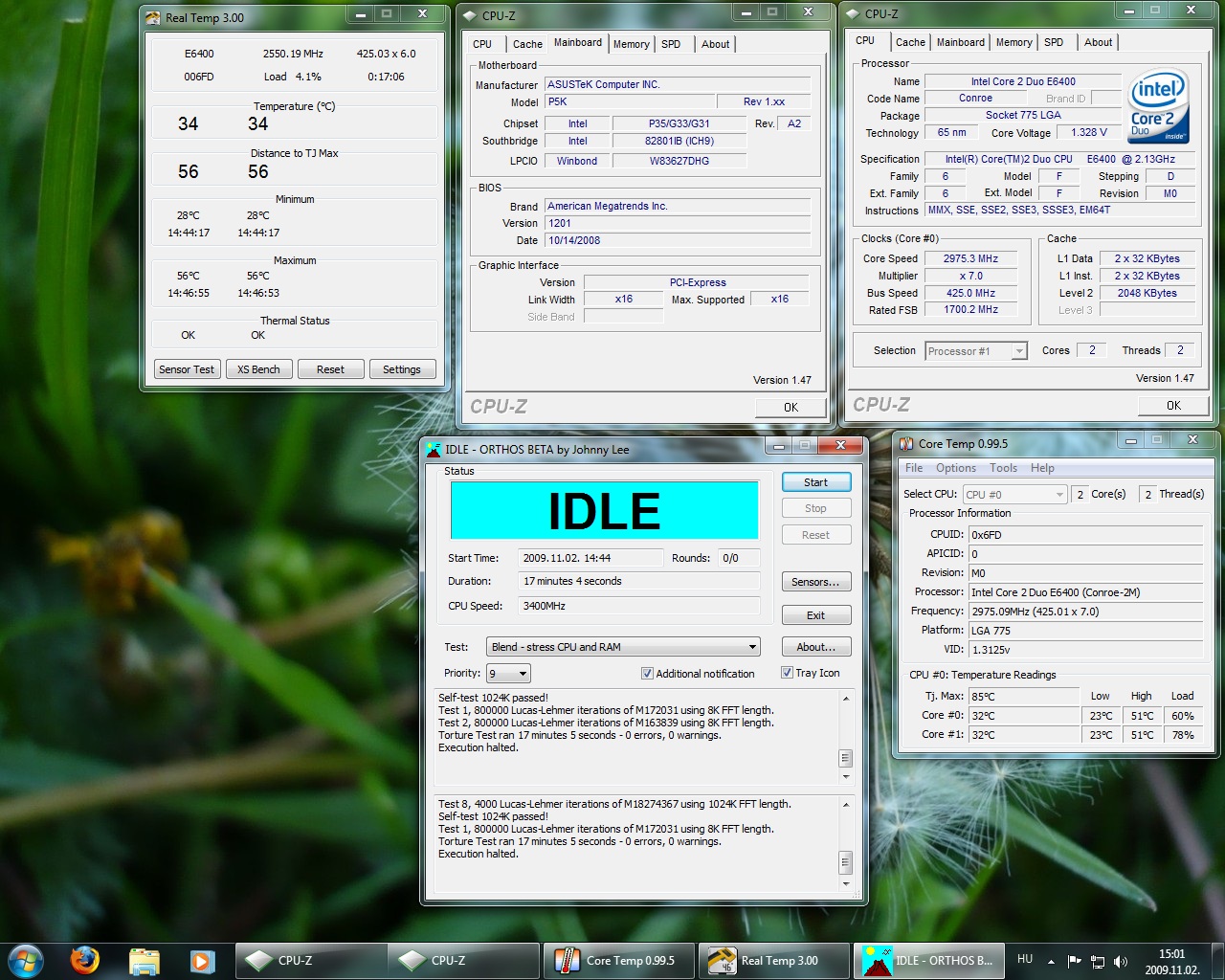The height and width of the screenshot is (980, 1225).
Task: Switch to Mainboard tab in right CPU-Z window
Action: pyautogui.click(x=960, y=42)
